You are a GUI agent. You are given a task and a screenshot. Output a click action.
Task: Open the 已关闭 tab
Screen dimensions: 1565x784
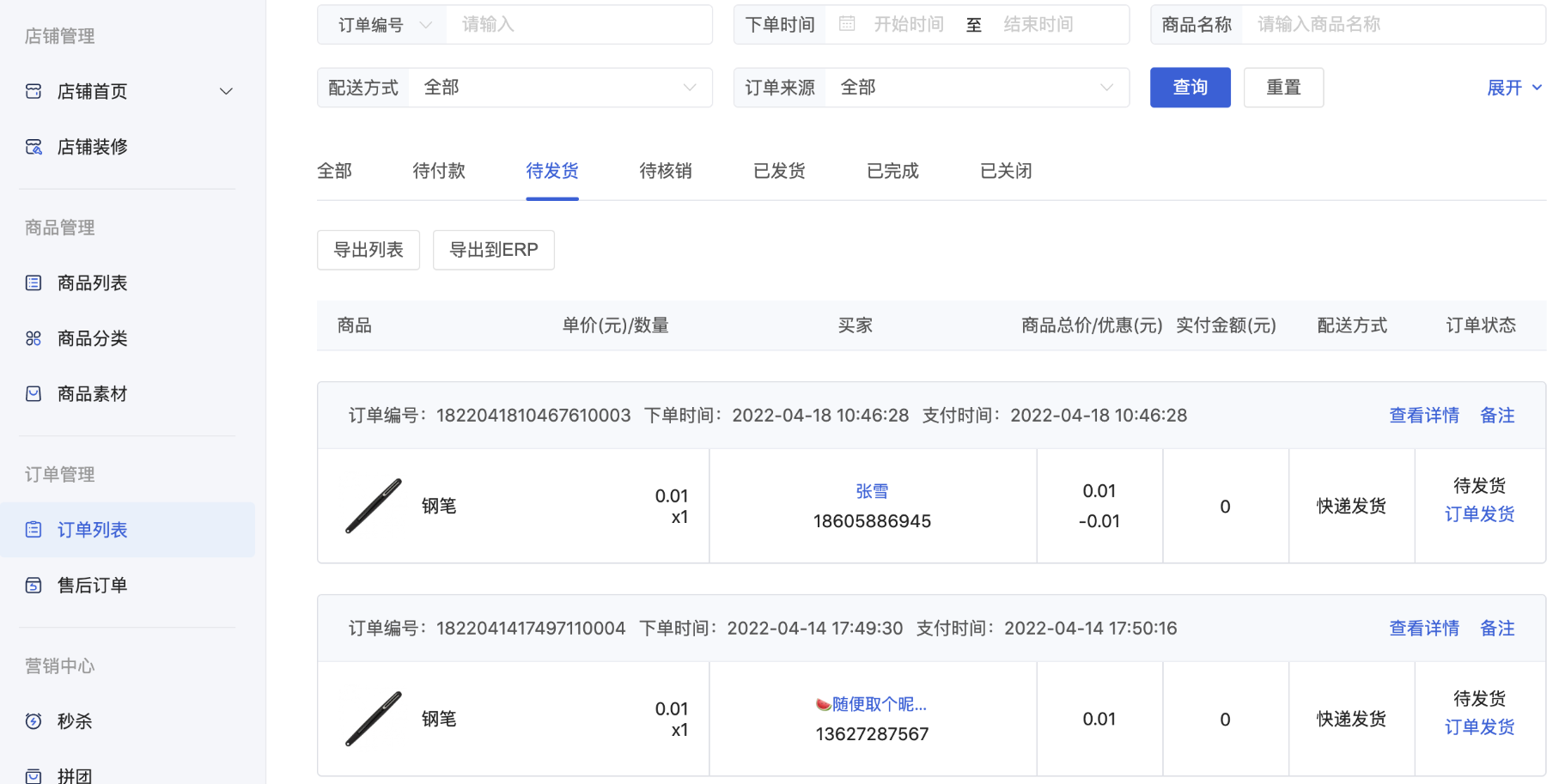1006,171
